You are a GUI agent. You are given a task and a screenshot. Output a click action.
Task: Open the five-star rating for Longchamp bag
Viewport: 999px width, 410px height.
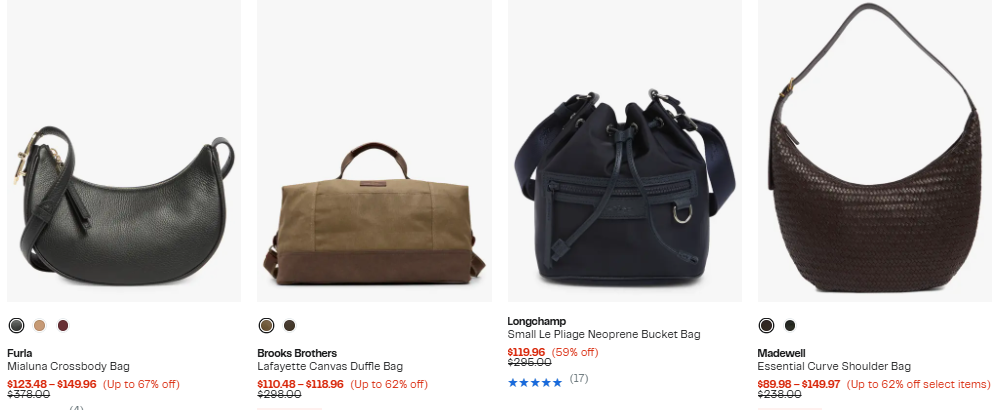point(535,383)
